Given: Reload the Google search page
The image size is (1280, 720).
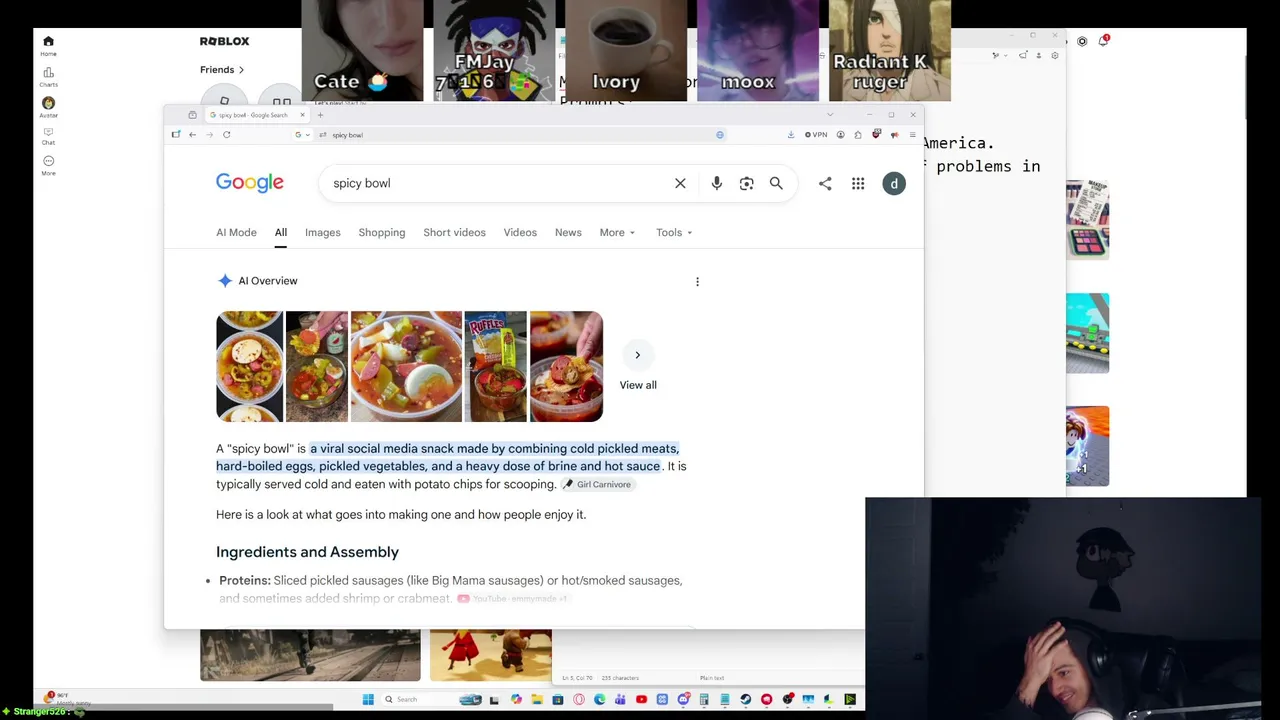Looking at the screenshot, I should pyautogui.click(x=226, y=135).
